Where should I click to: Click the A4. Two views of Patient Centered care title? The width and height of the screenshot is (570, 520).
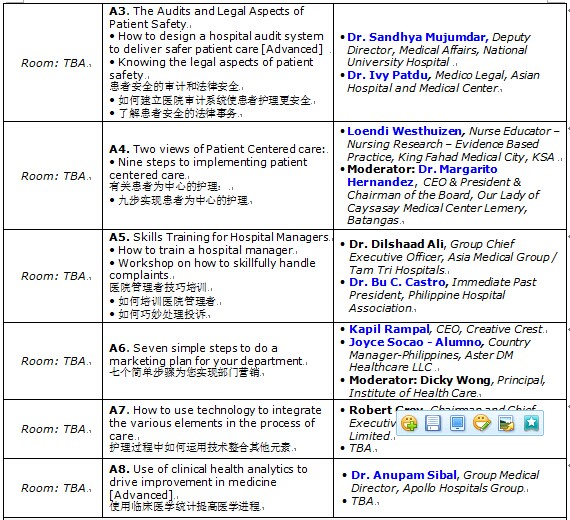tap(217, 149)
